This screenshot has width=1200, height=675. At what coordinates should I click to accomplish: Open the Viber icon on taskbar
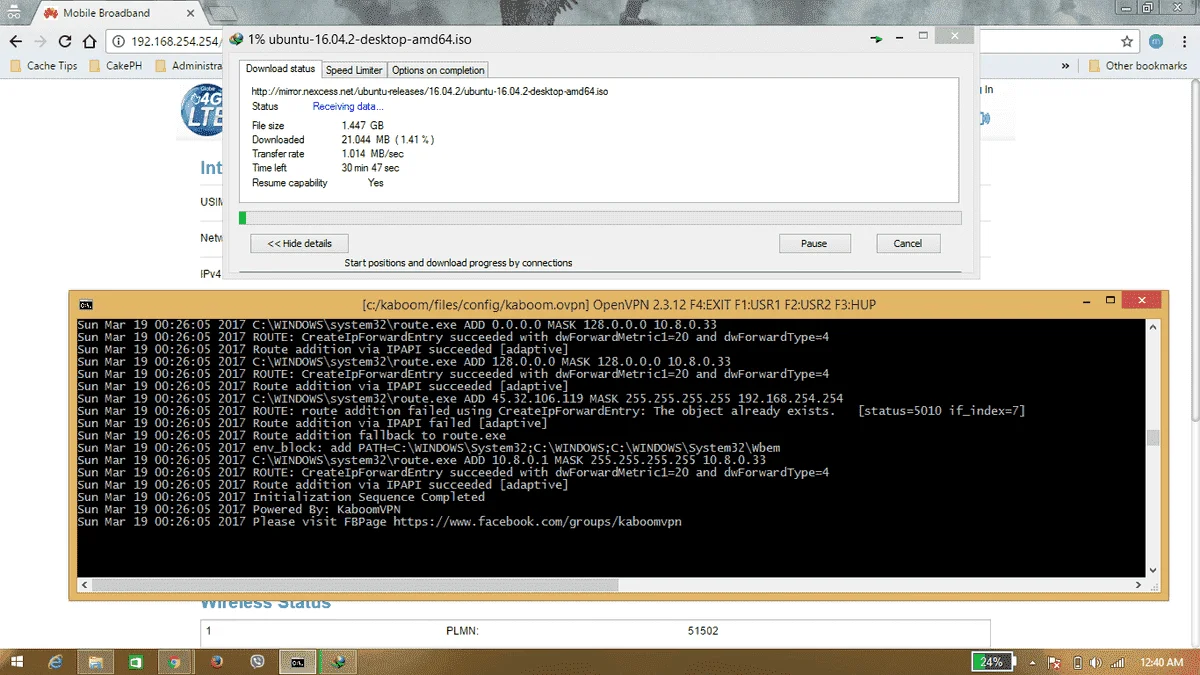[x=257, y=661]
